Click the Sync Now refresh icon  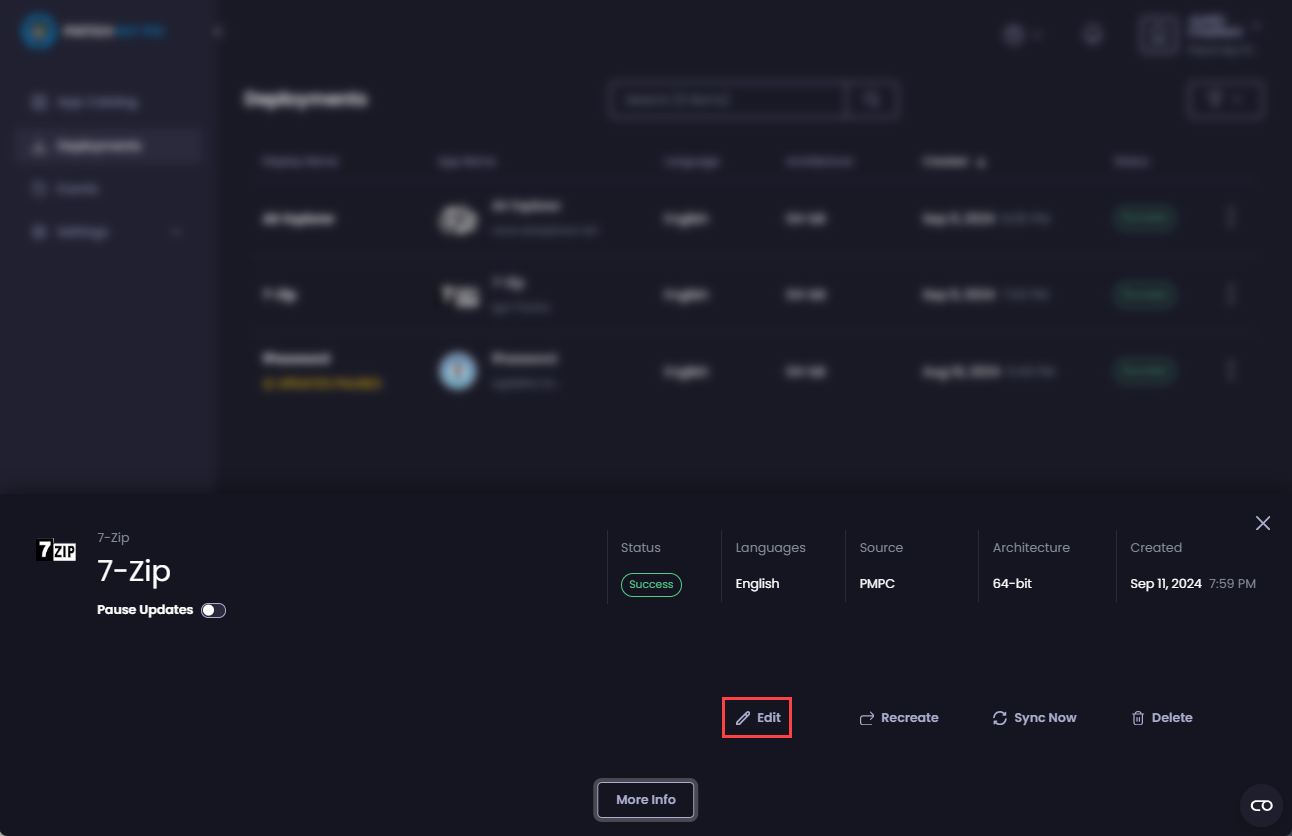click(999, 717)
